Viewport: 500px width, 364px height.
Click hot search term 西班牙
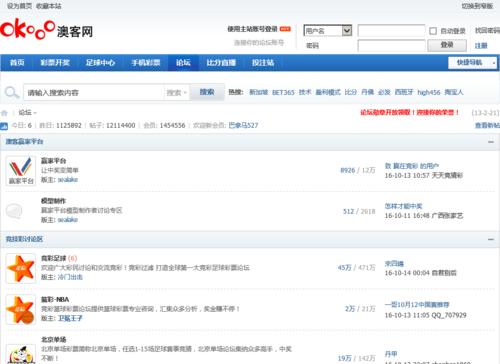click(x=404, y=92)
